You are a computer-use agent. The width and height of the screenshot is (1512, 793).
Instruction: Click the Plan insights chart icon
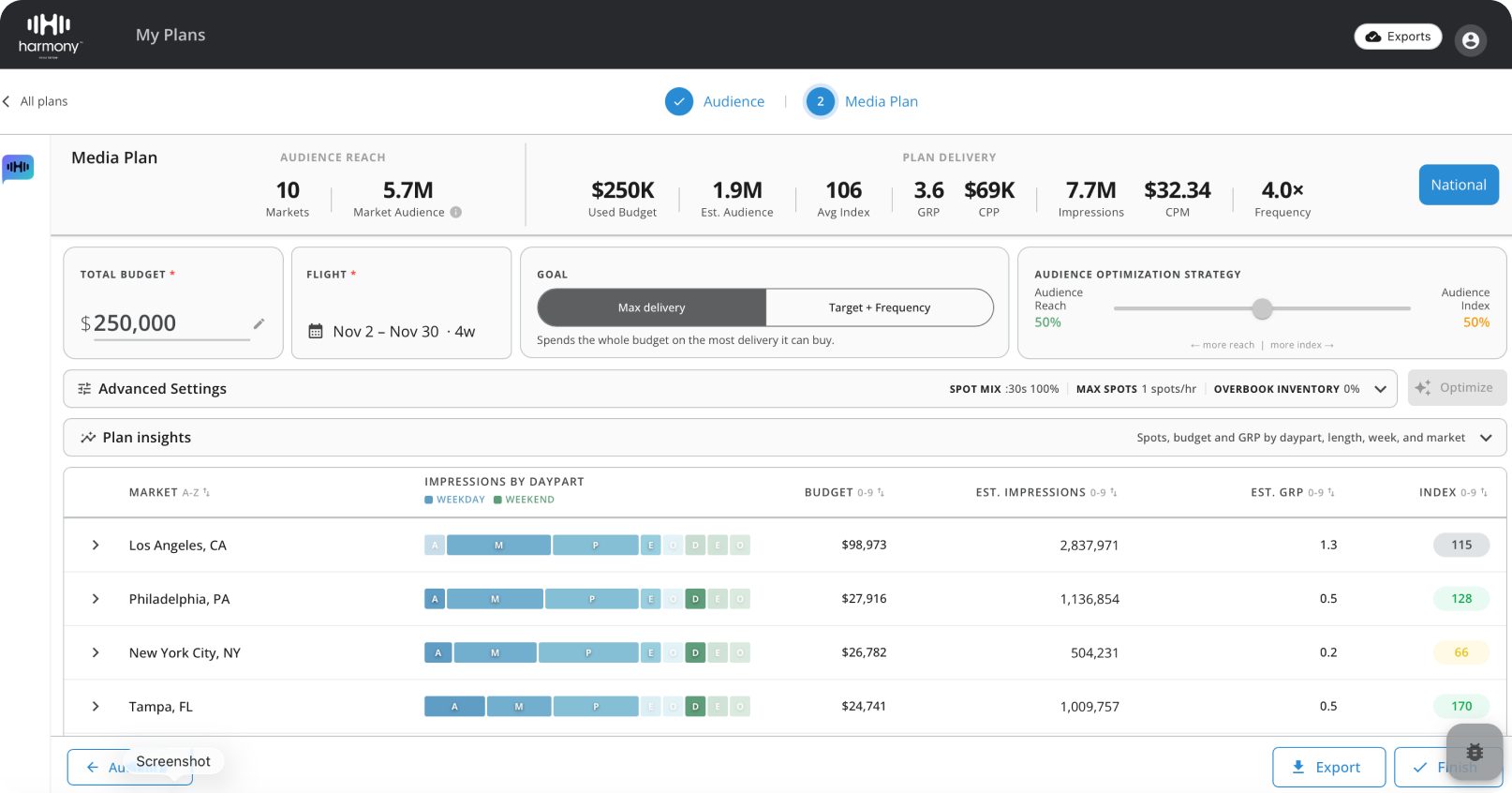88,438
